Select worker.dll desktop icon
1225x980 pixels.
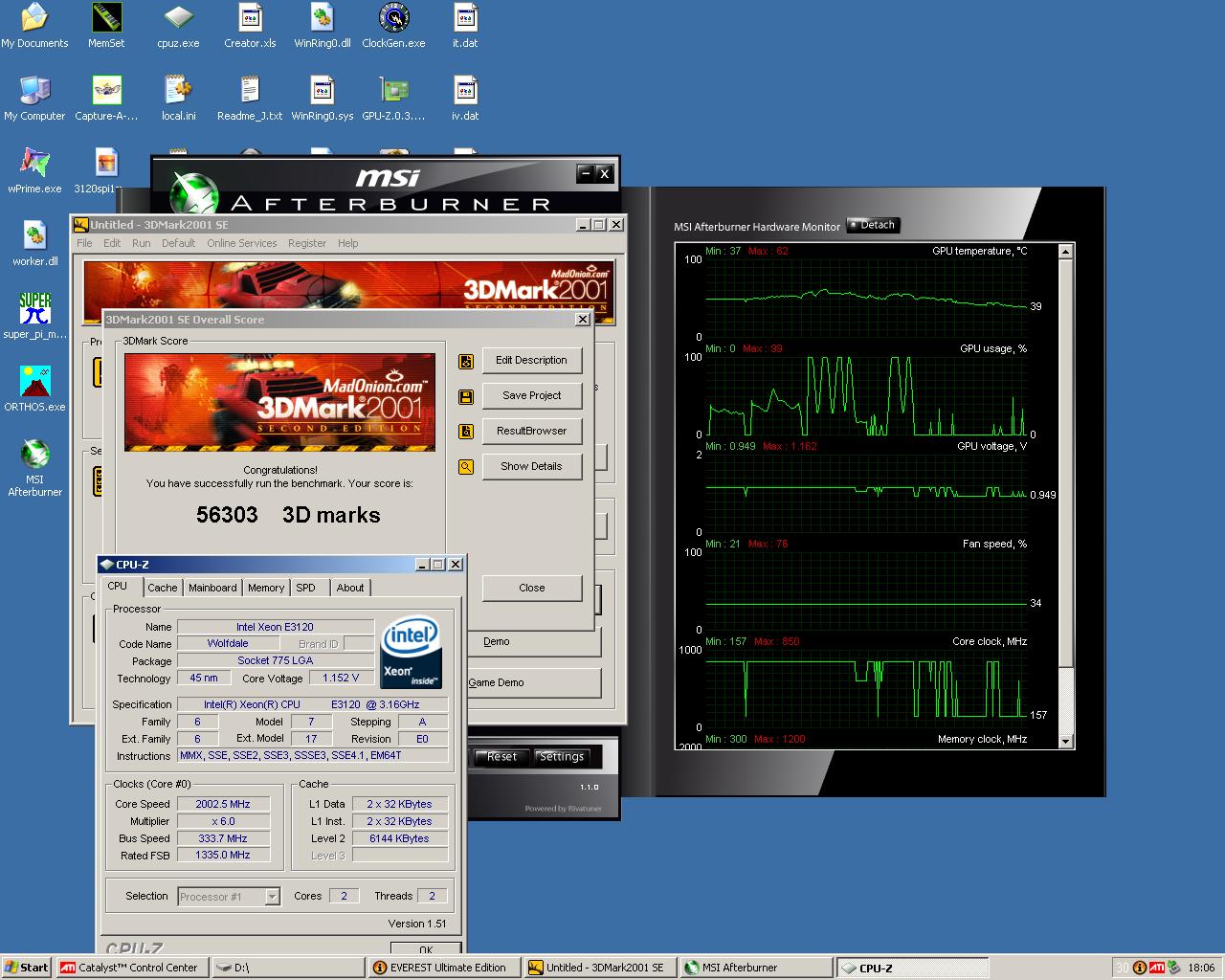34,244
